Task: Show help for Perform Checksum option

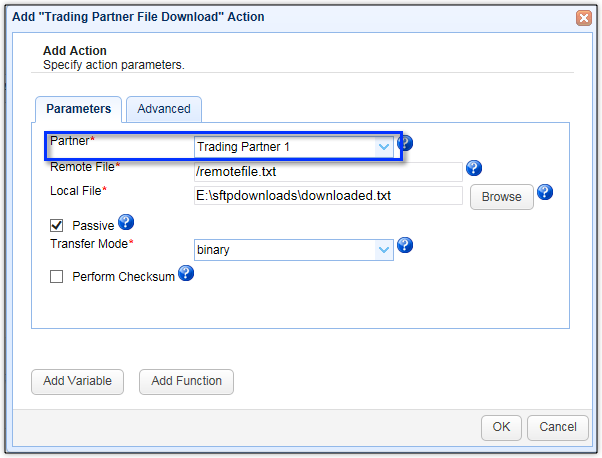Action: coord(185,273)
